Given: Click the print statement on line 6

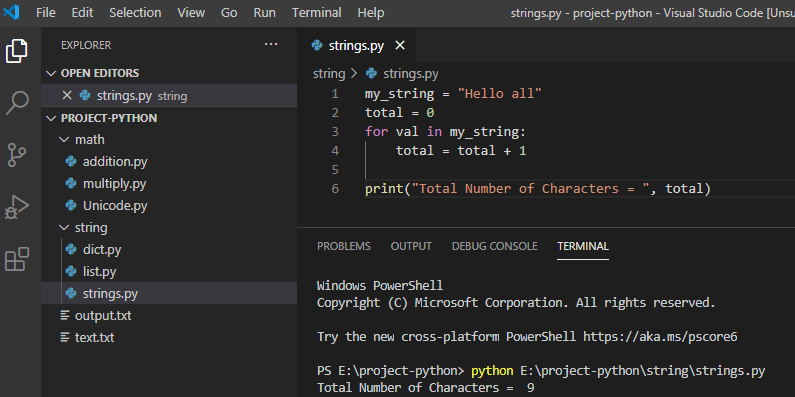Looking at the screenshot, I should click(538, 189).
